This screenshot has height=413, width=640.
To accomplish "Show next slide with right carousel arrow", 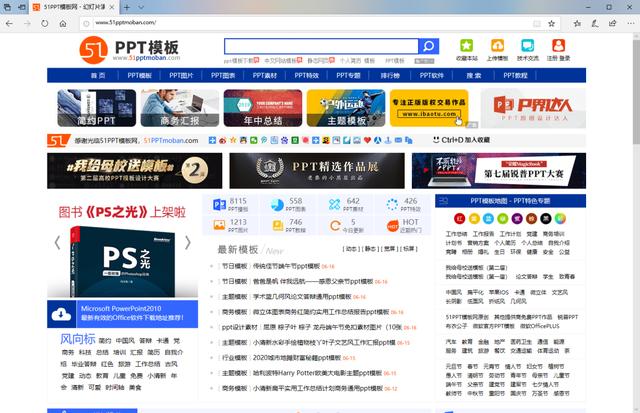I will pyautogui.click(x=188, y=242).
